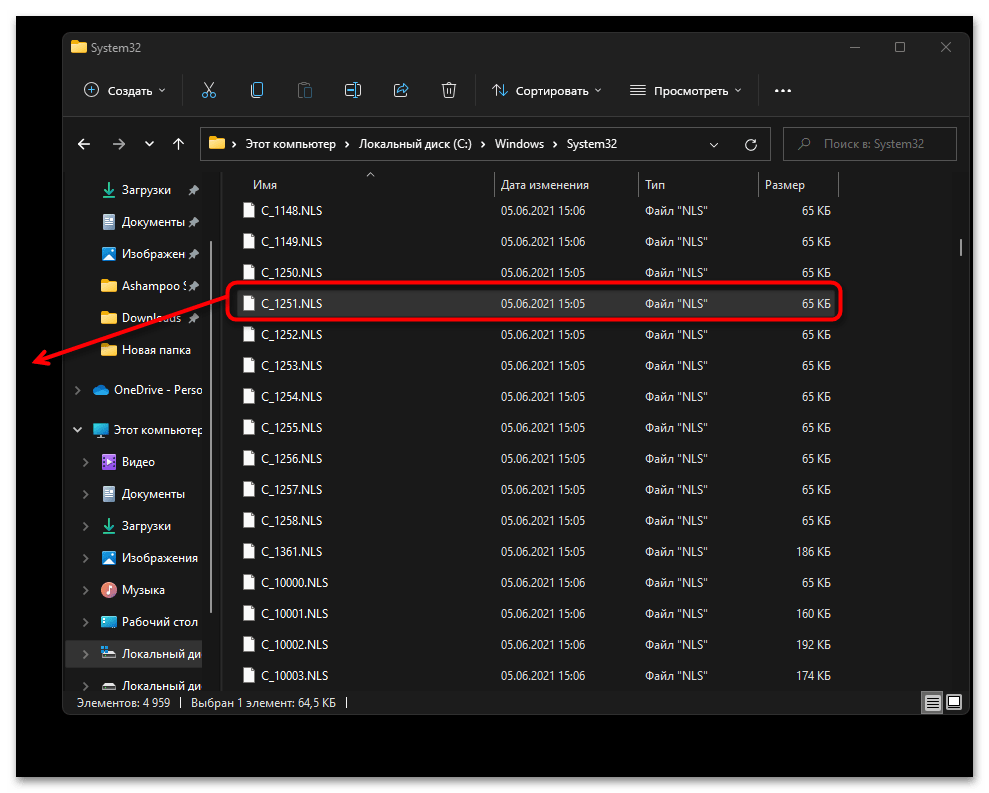
Task: Click the Copy icon in the toolbar
Action: (256, 90)
